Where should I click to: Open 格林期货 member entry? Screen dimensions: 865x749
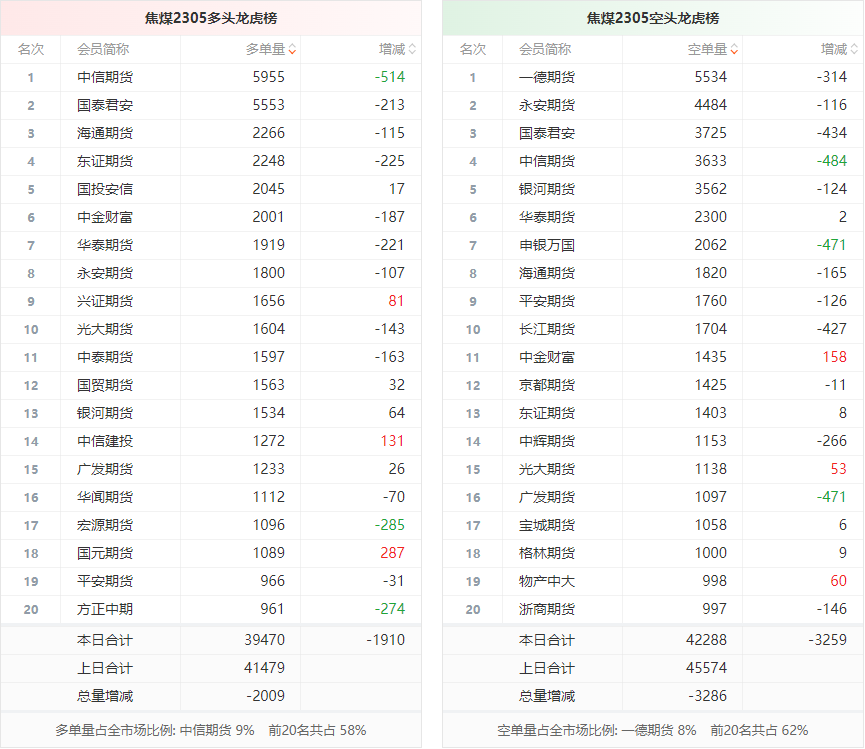pos(547,553)
